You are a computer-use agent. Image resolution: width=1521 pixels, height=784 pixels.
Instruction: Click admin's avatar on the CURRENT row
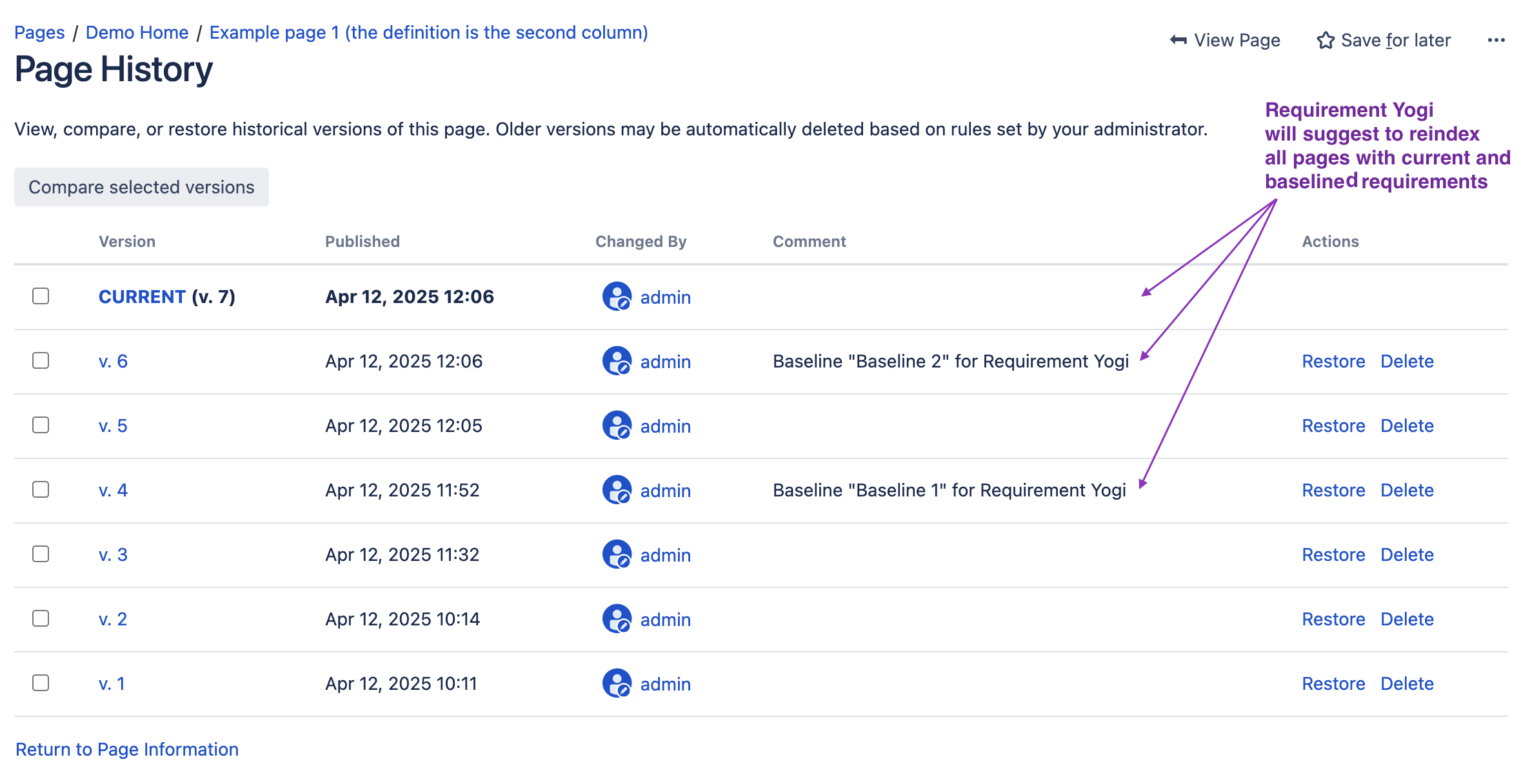(617, 297)
